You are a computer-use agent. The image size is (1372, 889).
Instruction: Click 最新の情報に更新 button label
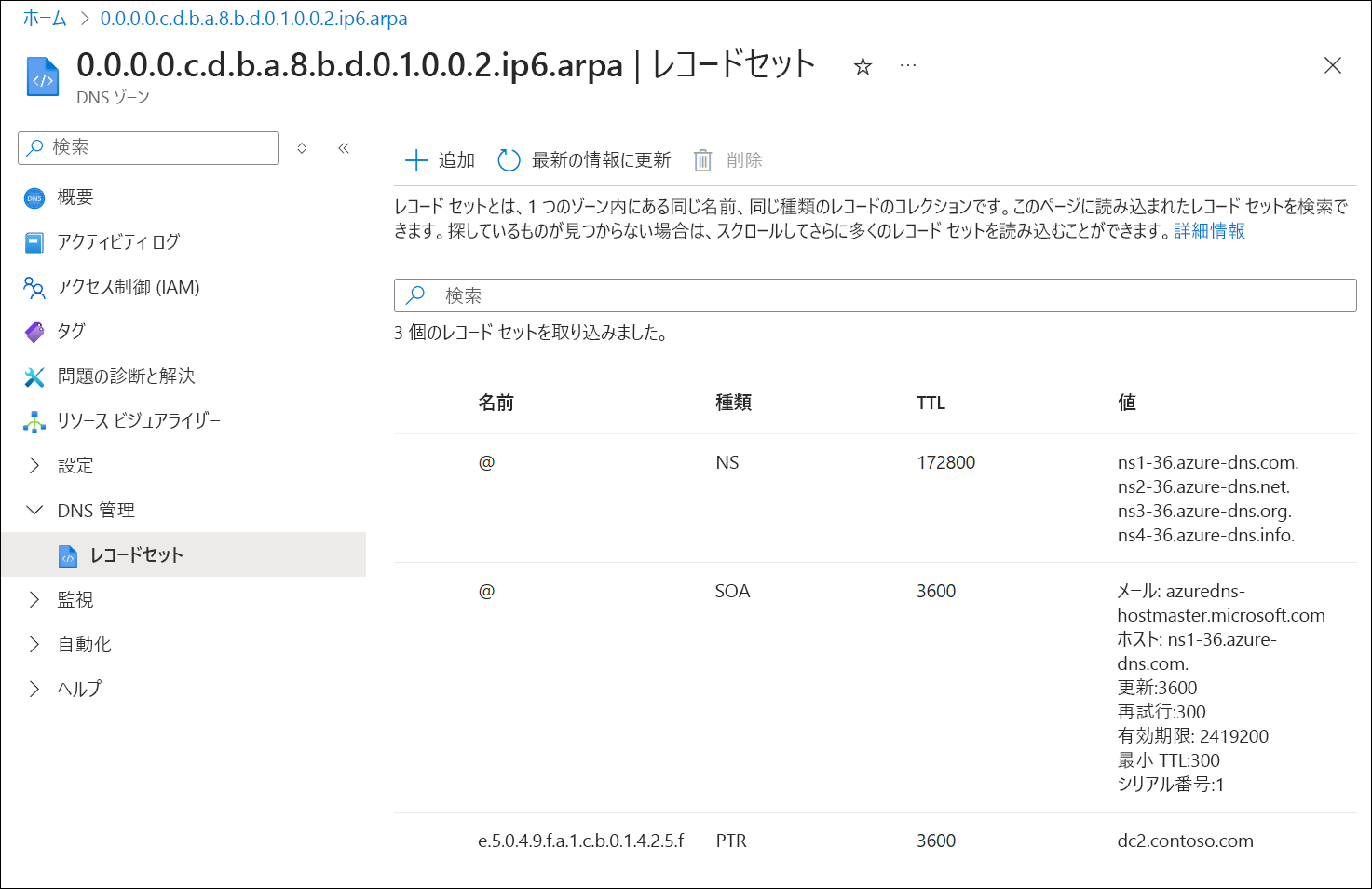[x=601, y=160]
